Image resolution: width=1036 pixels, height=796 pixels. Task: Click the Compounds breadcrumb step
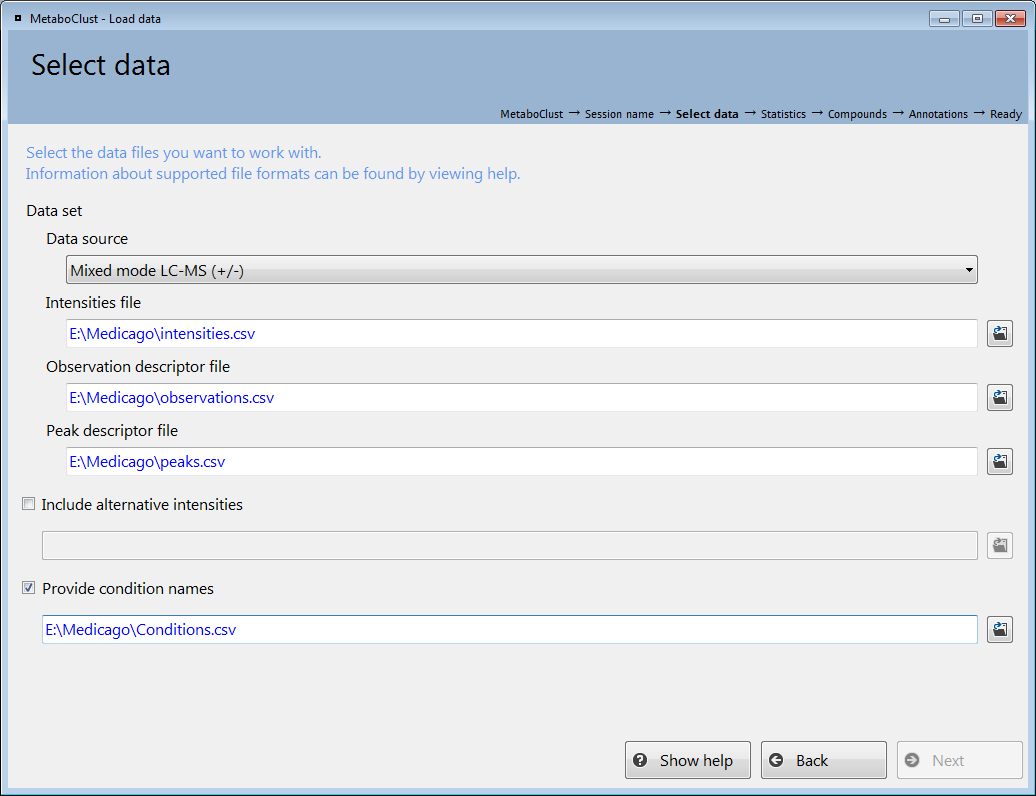pos(857,114)
